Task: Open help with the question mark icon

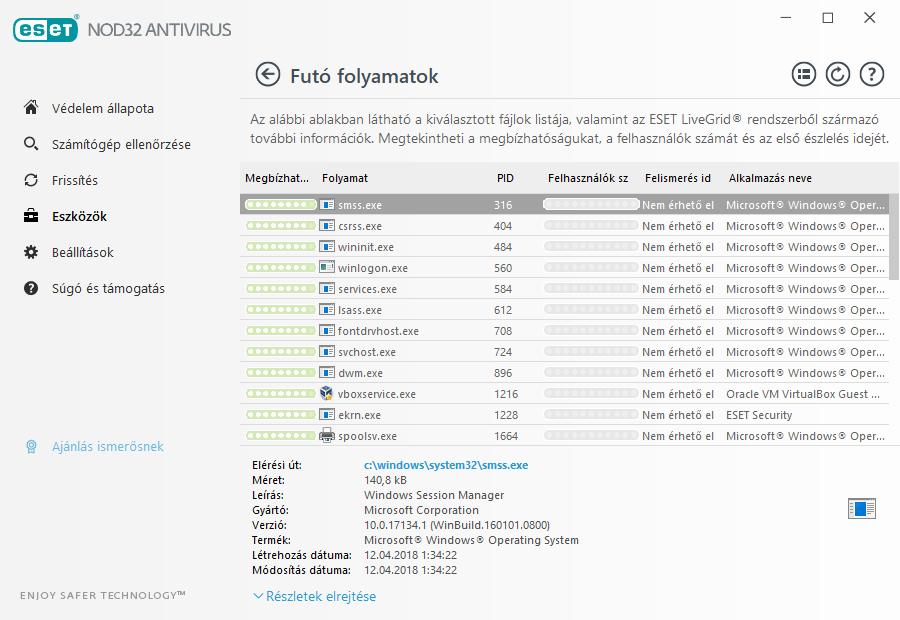Action: pos(871,75)
